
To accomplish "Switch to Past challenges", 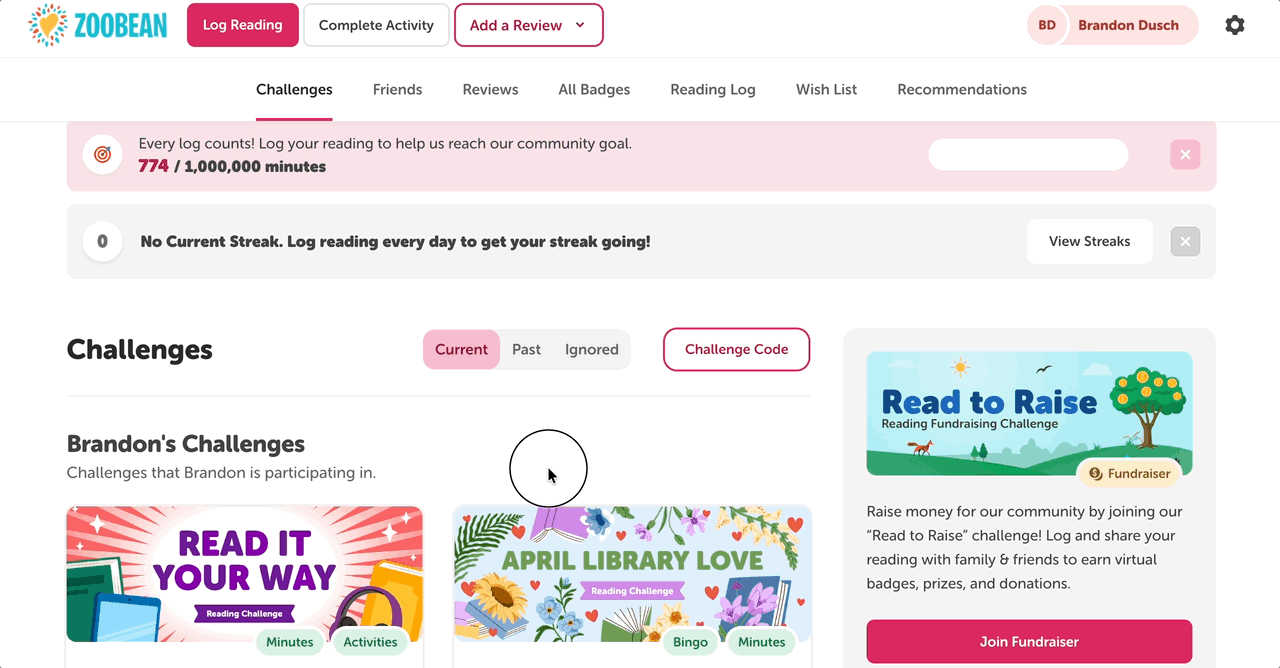I will (526, 350).
